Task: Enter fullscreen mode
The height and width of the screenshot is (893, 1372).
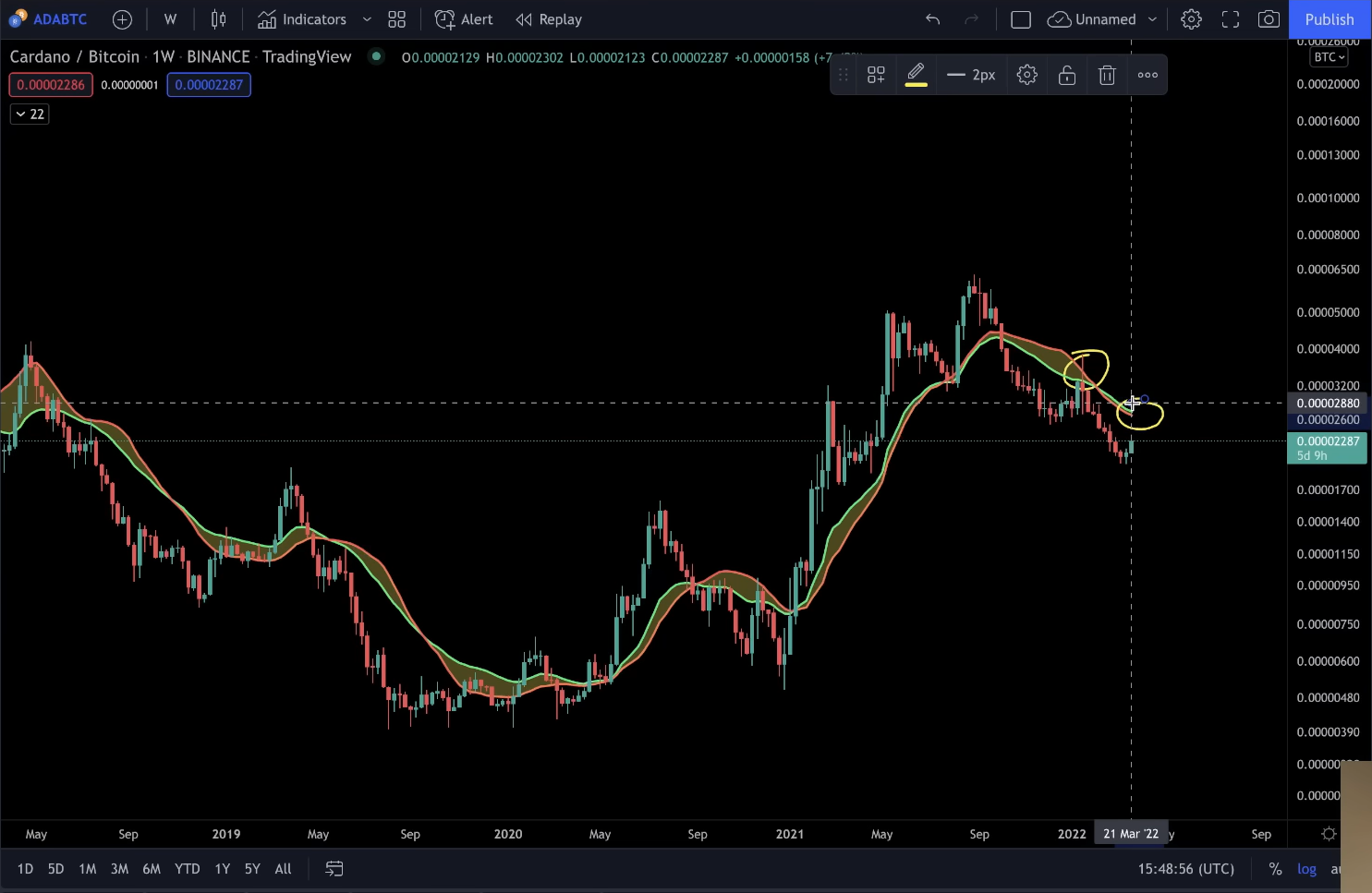Action: tap(1231, 19)
